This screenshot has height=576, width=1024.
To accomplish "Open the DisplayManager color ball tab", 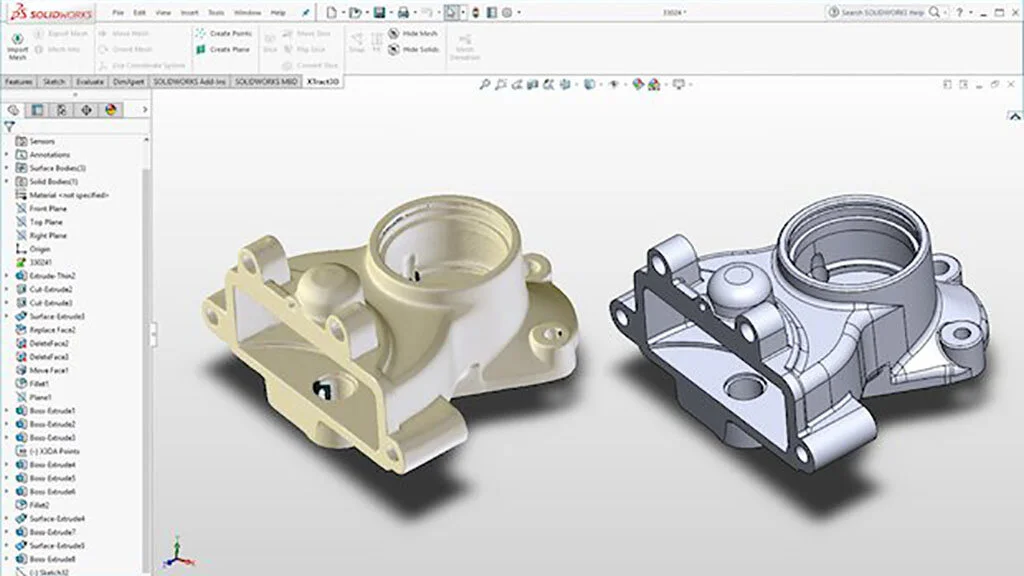I will click(111, 110).
